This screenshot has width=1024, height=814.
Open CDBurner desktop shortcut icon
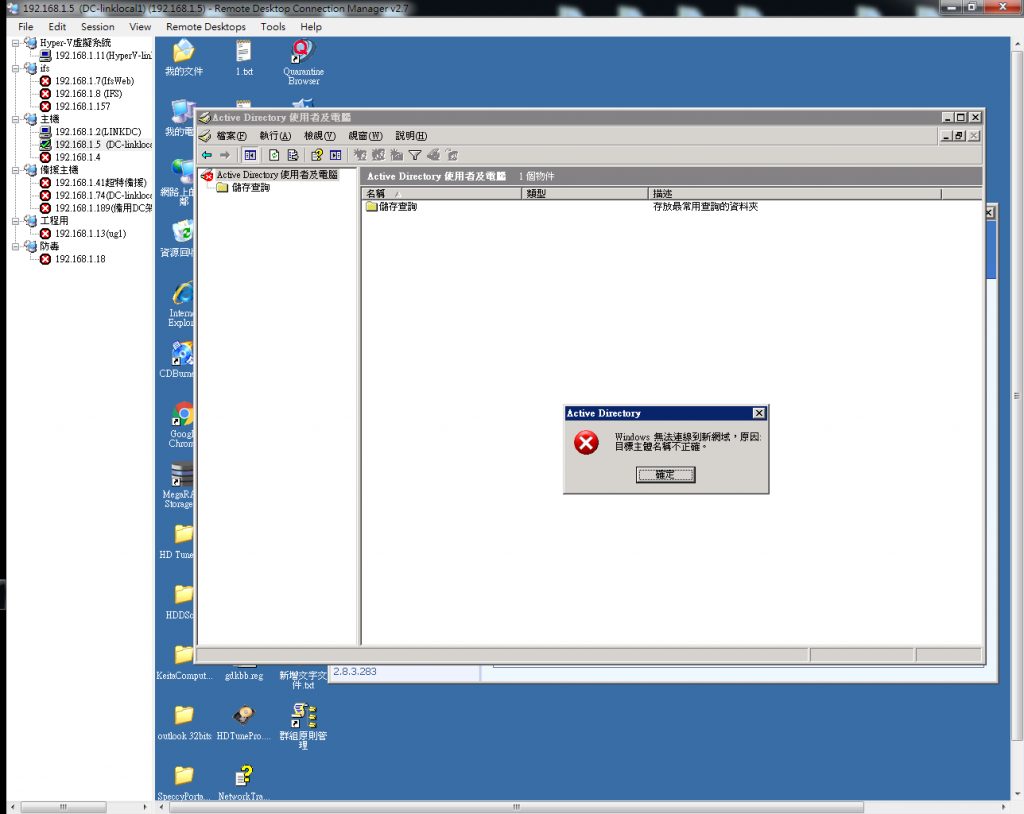tap(178, 359)
